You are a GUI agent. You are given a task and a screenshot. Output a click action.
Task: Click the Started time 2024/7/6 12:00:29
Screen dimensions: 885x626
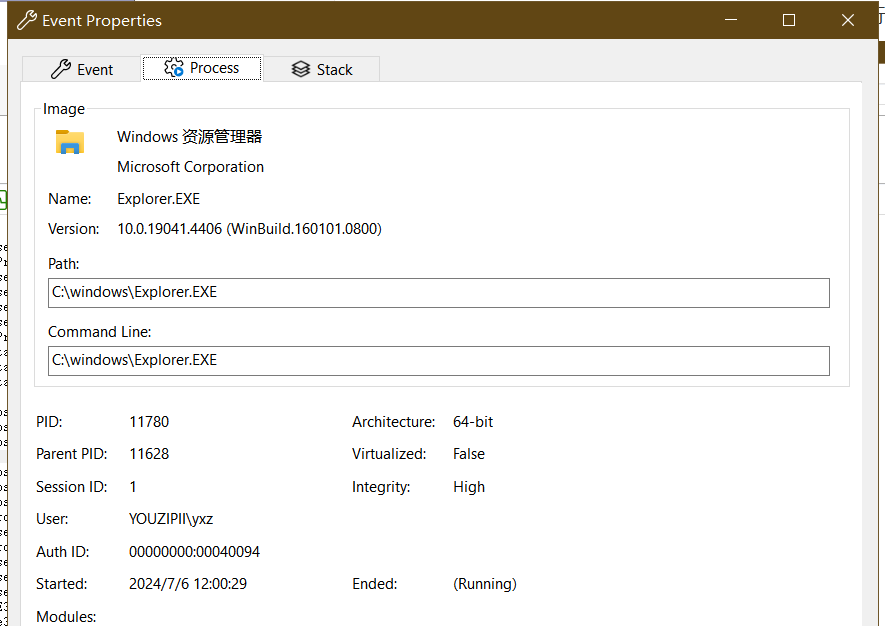coord(188,584)
